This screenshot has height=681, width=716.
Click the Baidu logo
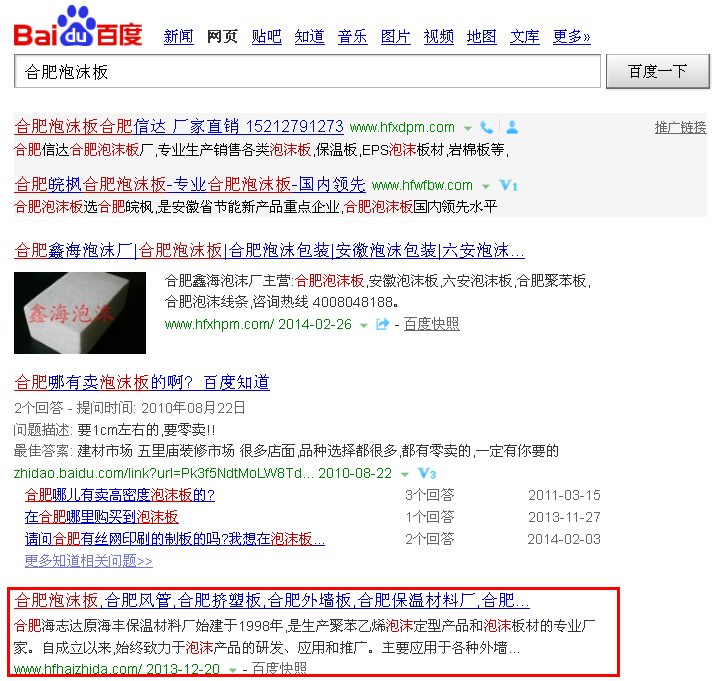[x=78, y=26]
